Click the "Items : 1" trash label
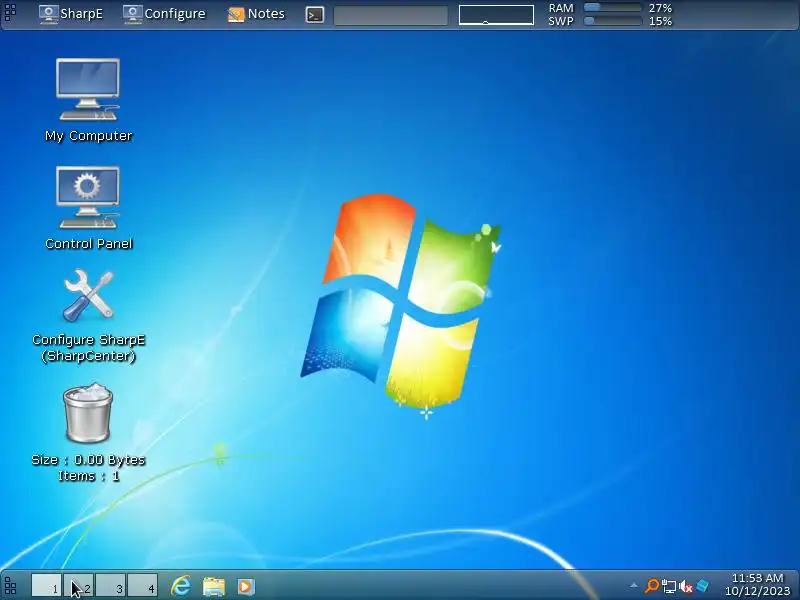The image size is (800, 600). pos(88,476)
